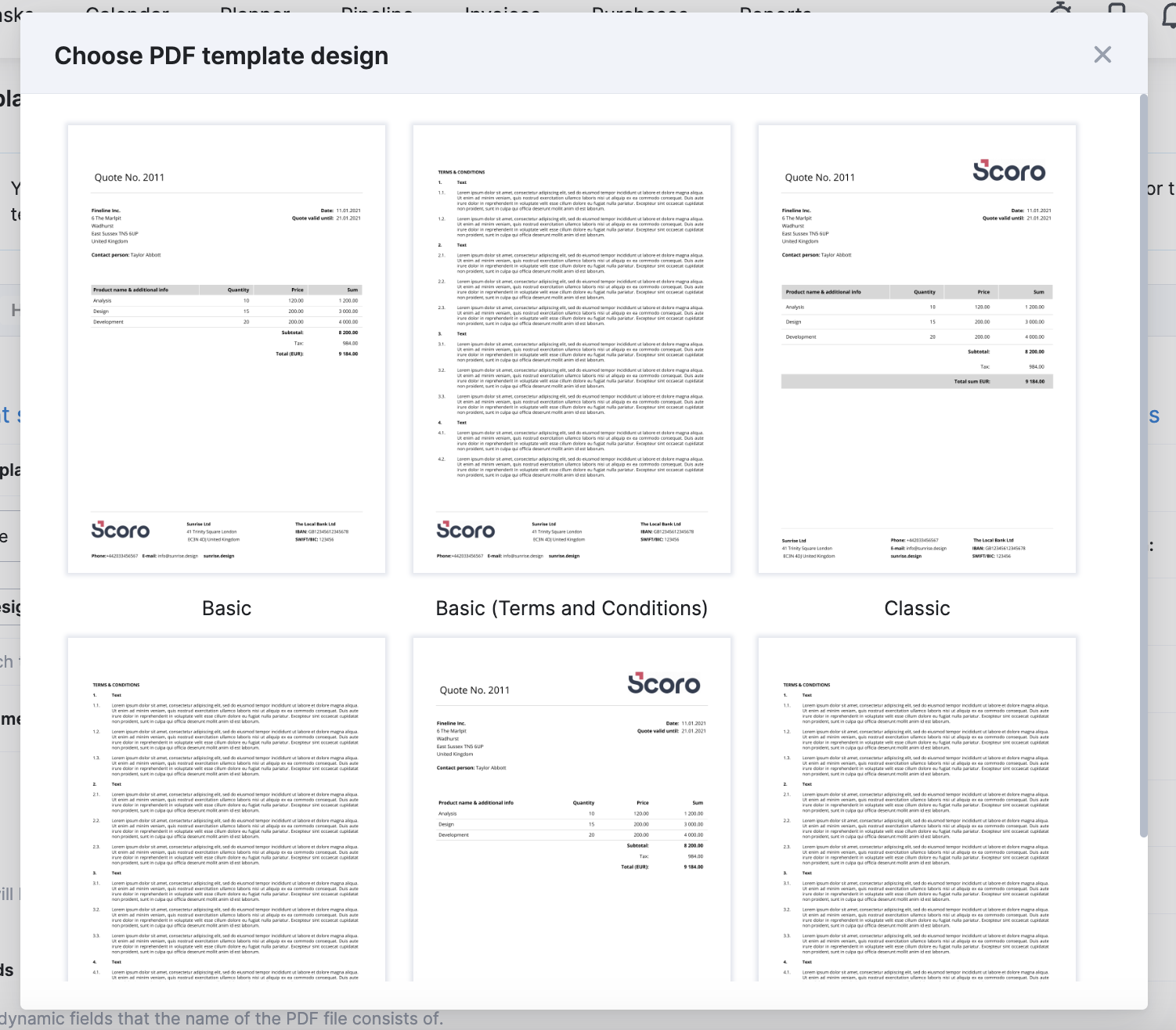Open notifications via the bell icon
The width and height of the screenshot is (1176, 1030).
click(1167, 11)
